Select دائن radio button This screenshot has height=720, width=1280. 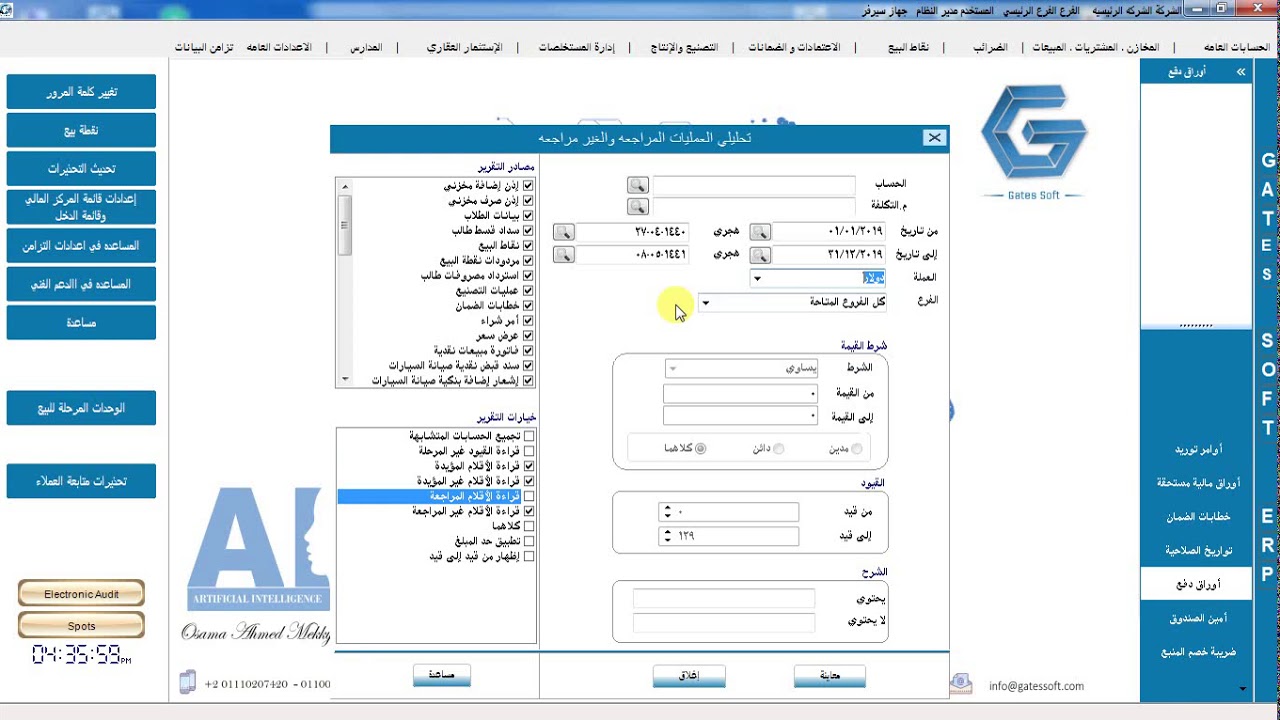[778, 449]
